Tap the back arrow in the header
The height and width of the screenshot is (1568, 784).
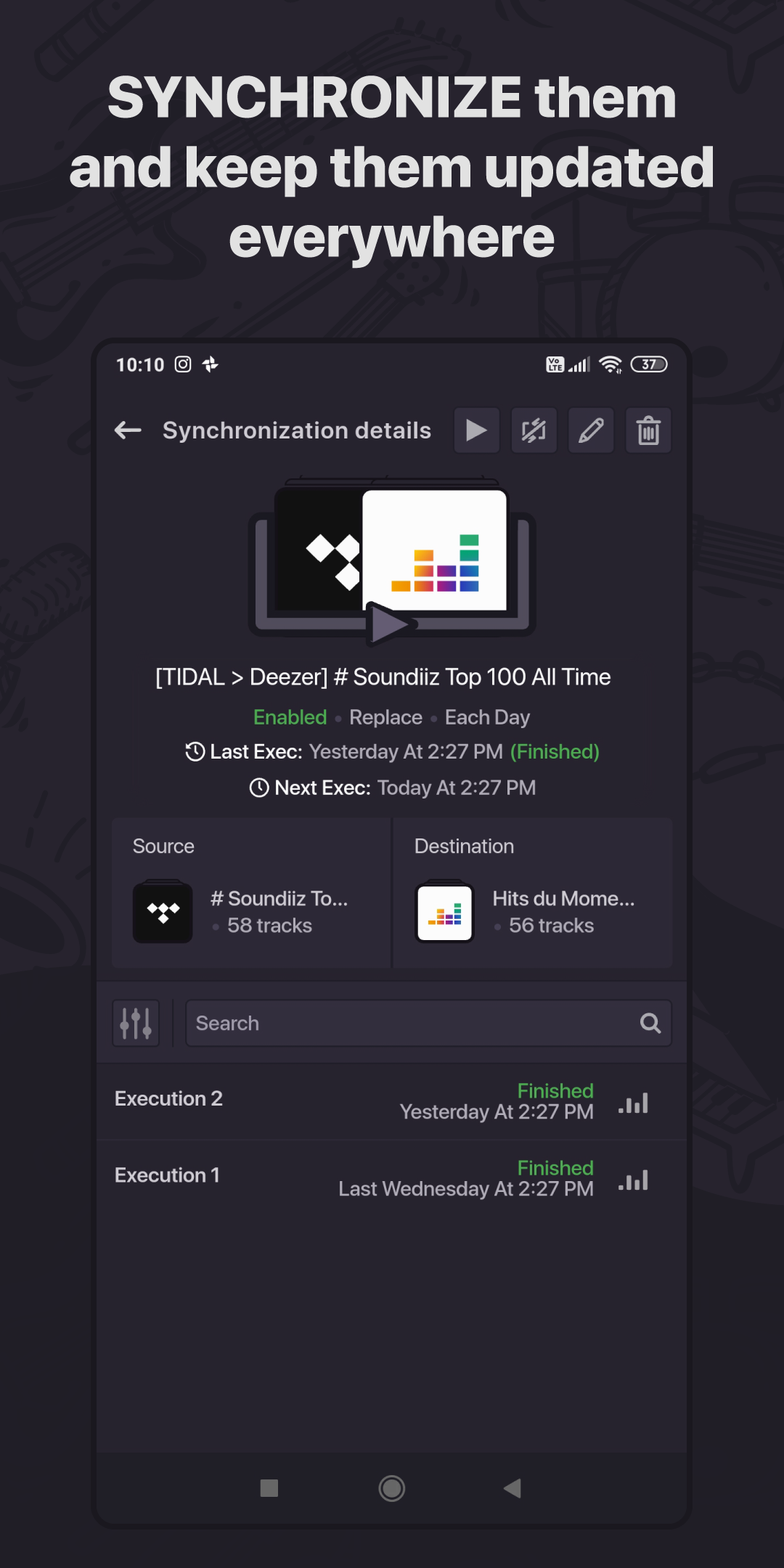pyautogui.click(x=128, y=430)
